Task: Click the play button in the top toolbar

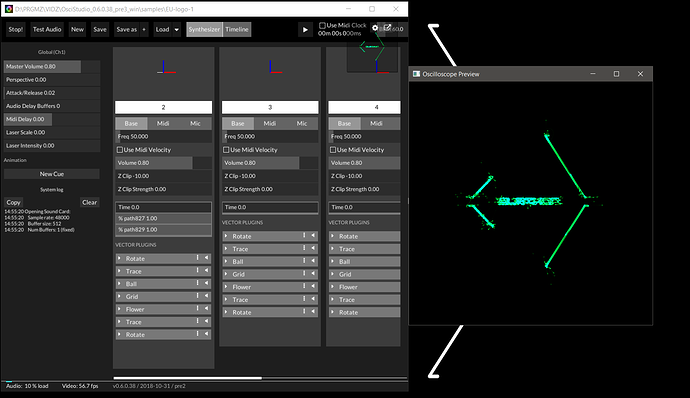Action: 305,29
